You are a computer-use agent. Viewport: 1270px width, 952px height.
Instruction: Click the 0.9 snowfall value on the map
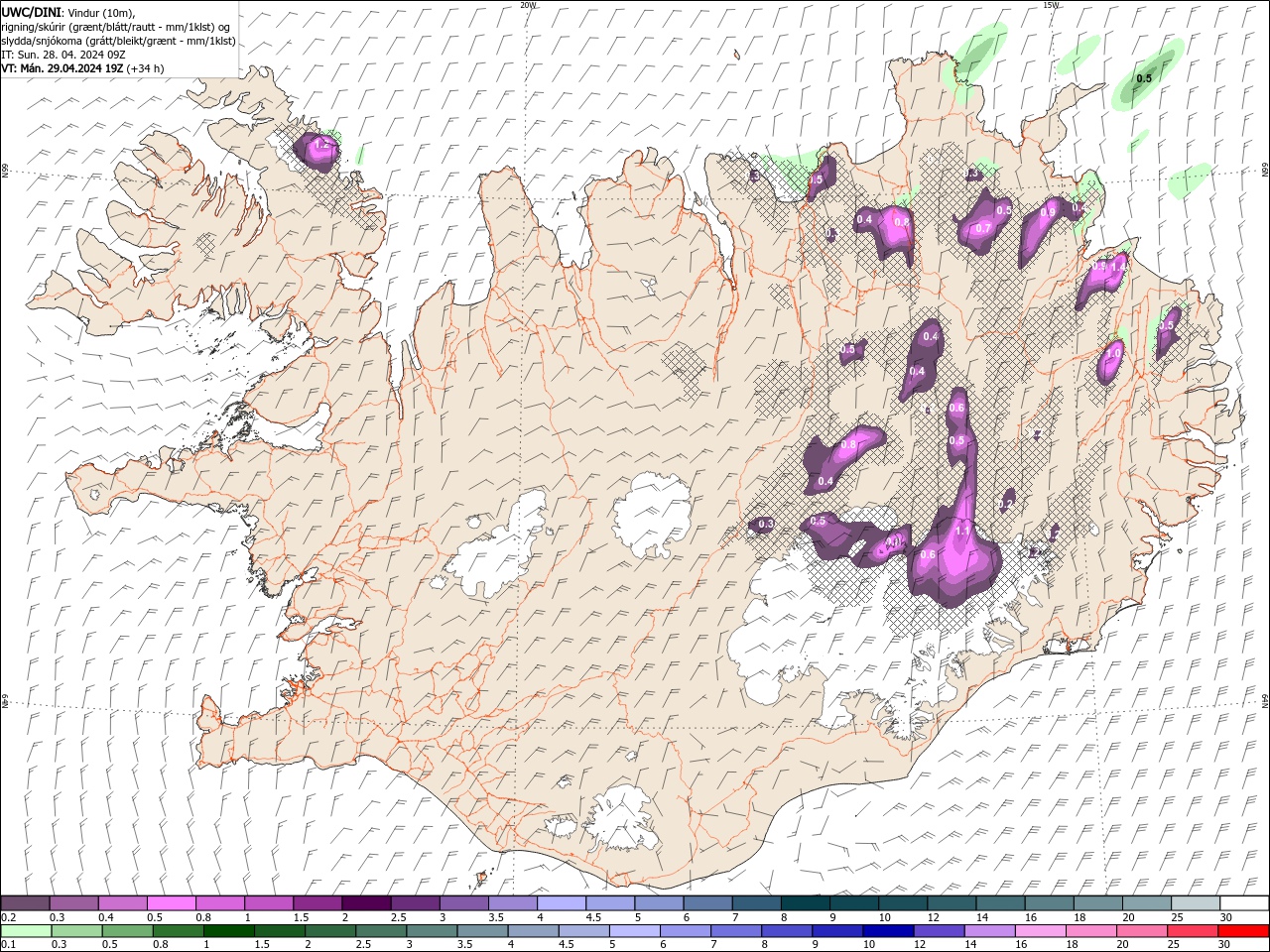[x=1048, y=212]
